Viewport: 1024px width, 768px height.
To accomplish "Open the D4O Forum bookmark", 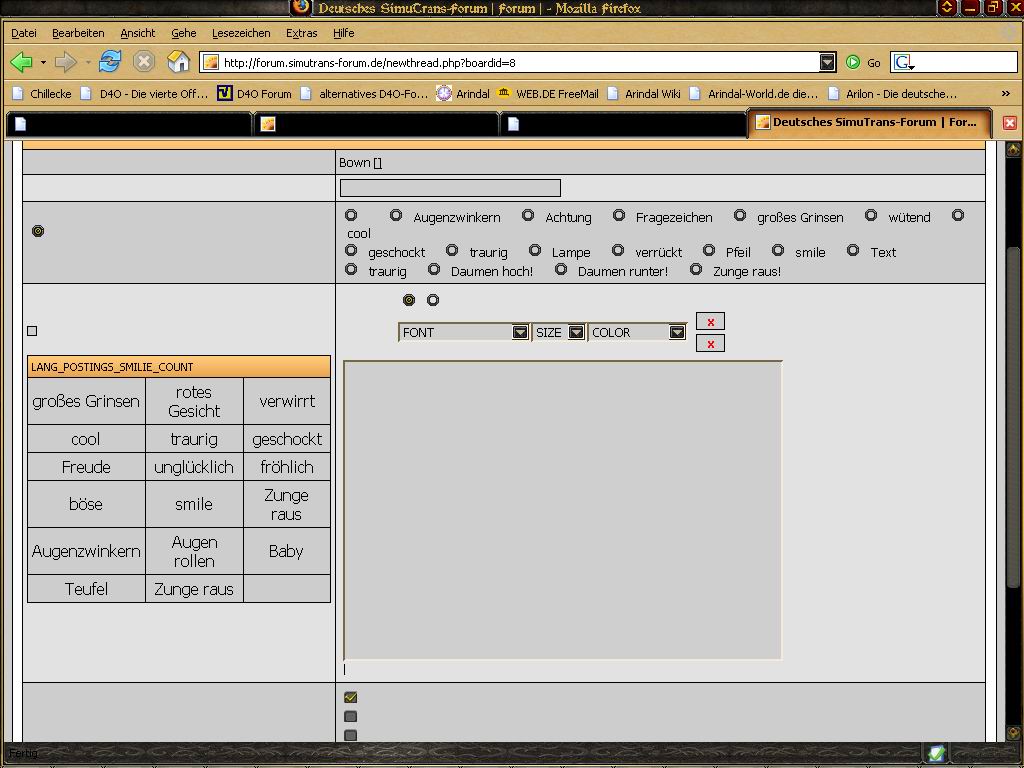I will [254, 94].
